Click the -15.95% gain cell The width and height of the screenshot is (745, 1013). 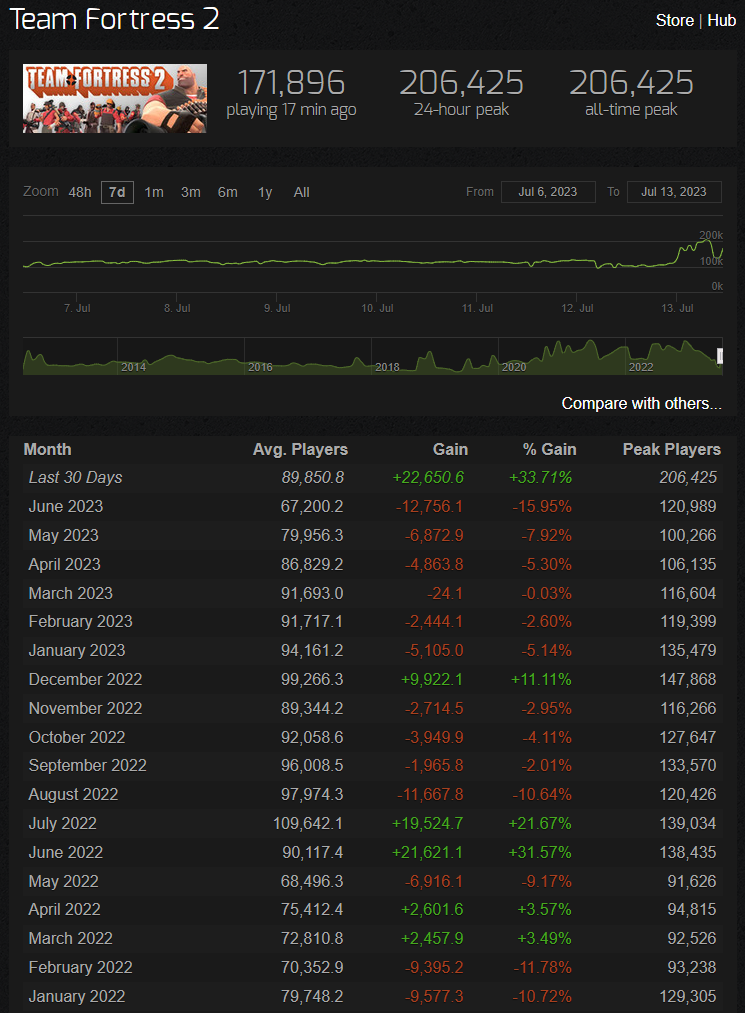click(542, 506)
